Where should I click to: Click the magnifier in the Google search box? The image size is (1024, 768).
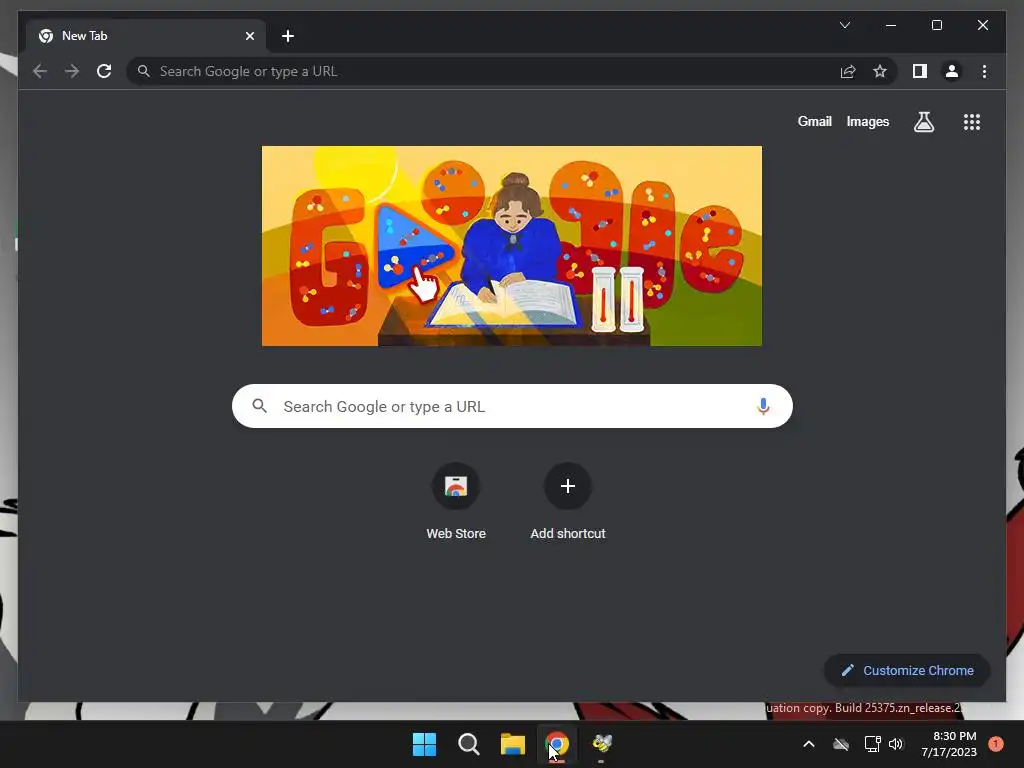(x=259, y=406)
